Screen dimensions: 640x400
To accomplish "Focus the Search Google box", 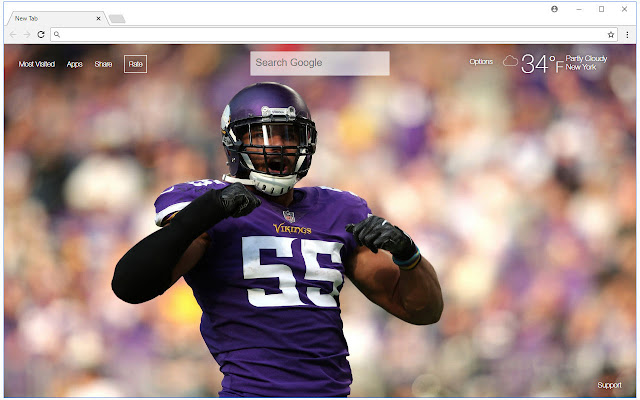I will click(320, 63).
